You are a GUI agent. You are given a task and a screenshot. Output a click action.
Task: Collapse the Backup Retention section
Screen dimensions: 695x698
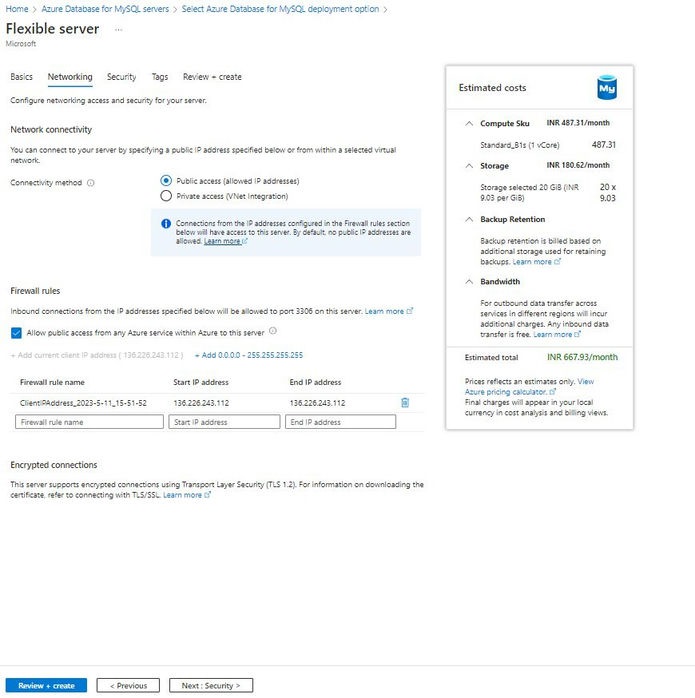click(469, 219)
